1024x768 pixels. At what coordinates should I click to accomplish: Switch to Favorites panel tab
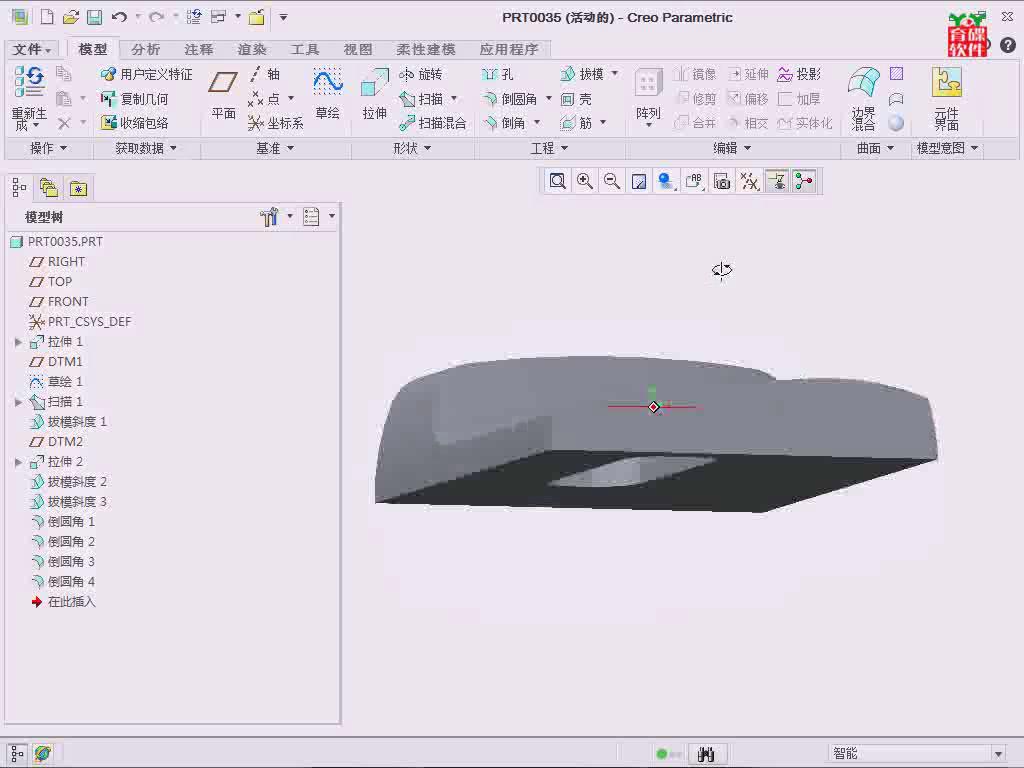coord(78,189)
